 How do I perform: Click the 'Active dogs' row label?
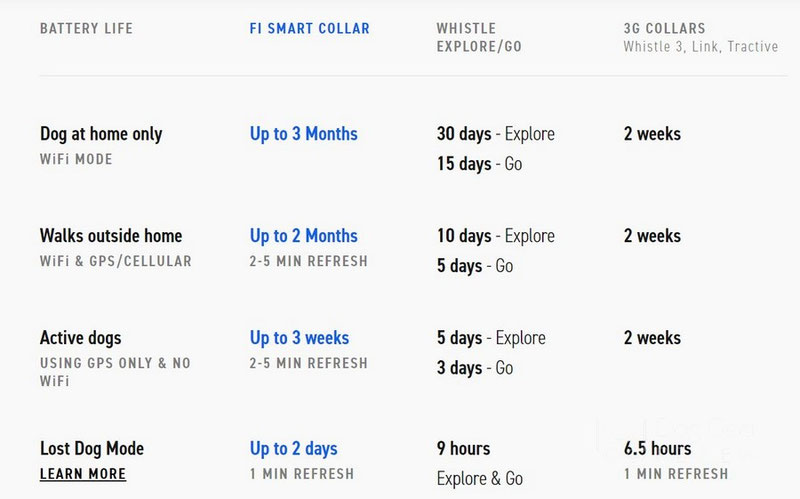(81, 338)
